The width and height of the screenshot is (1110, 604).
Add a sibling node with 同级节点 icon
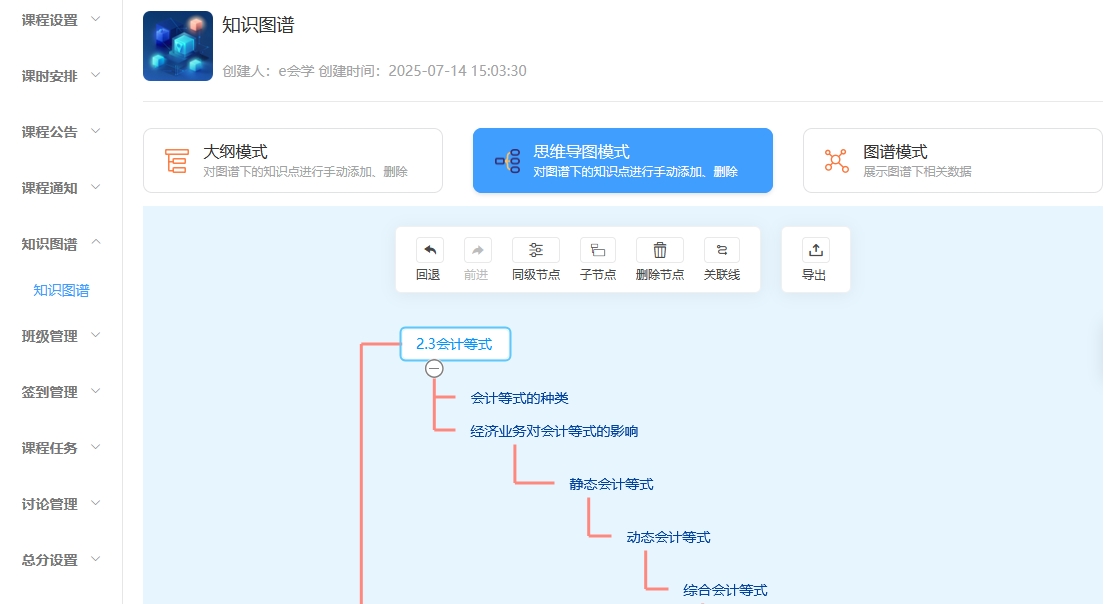[535, 250]
